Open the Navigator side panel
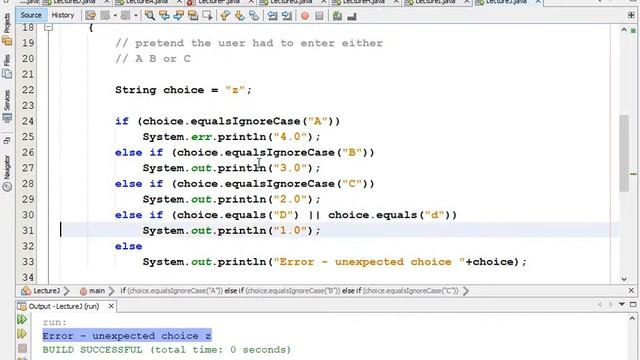640x360 pixels. pos(7,173)
